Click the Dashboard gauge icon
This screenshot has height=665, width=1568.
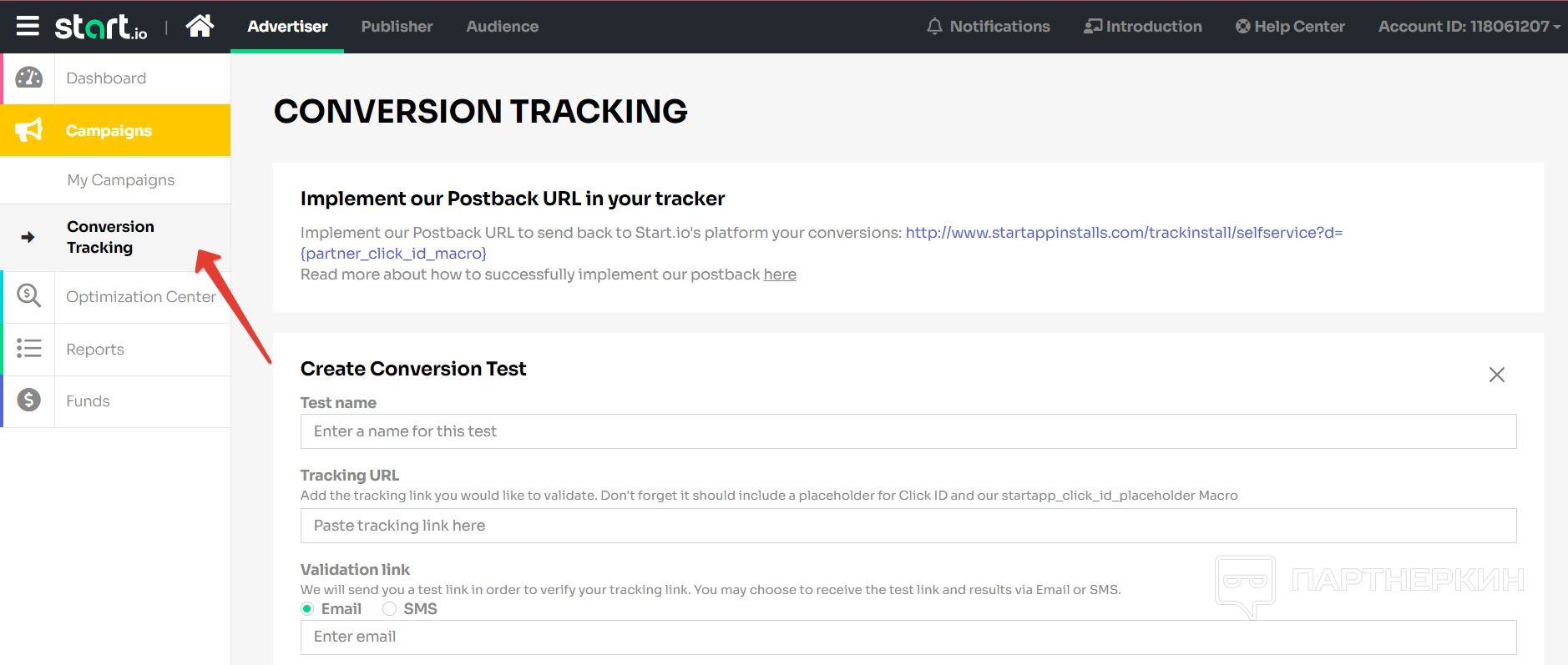[x=29, y=78]
